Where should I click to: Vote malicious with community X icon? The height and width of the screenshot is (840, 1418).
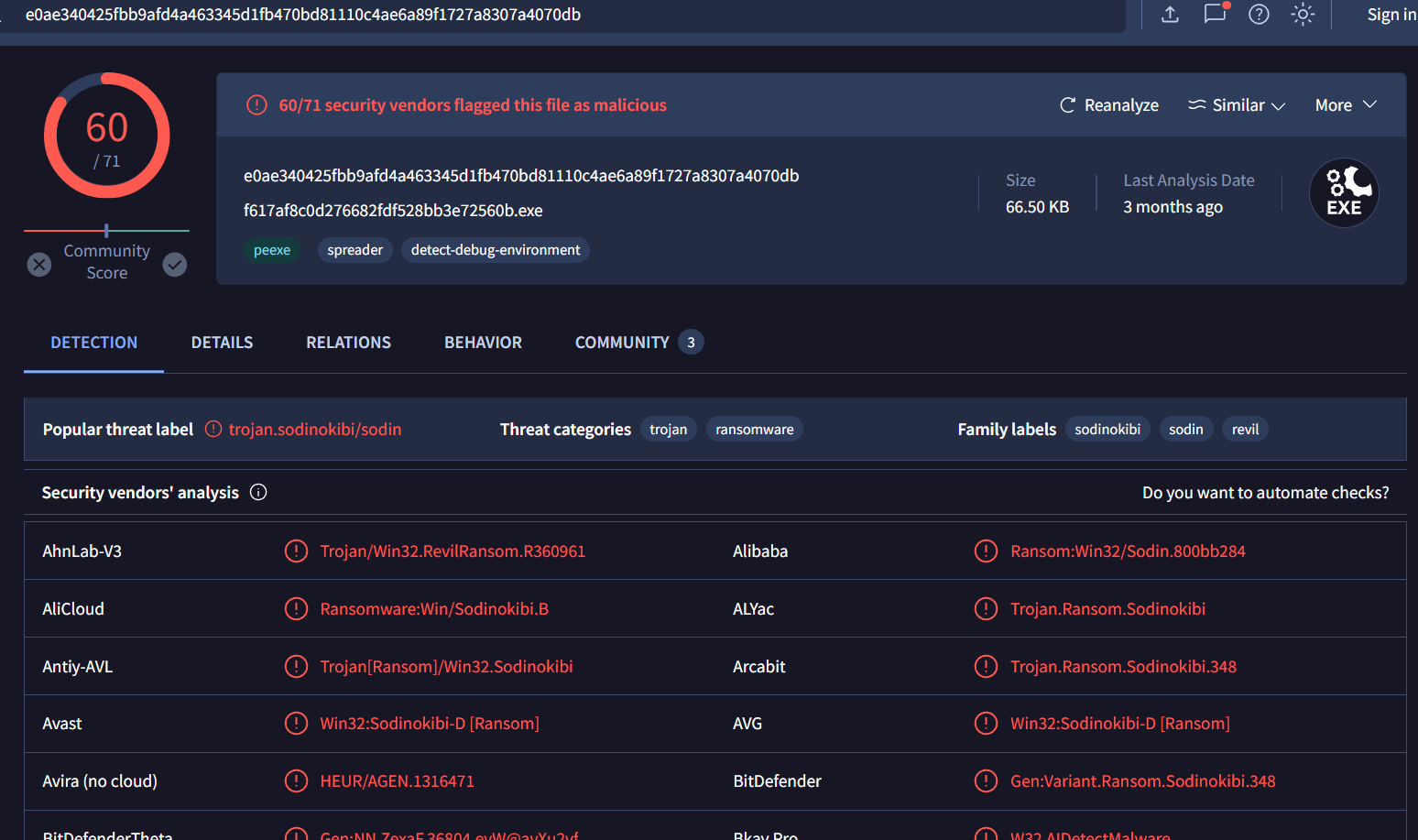39,265
